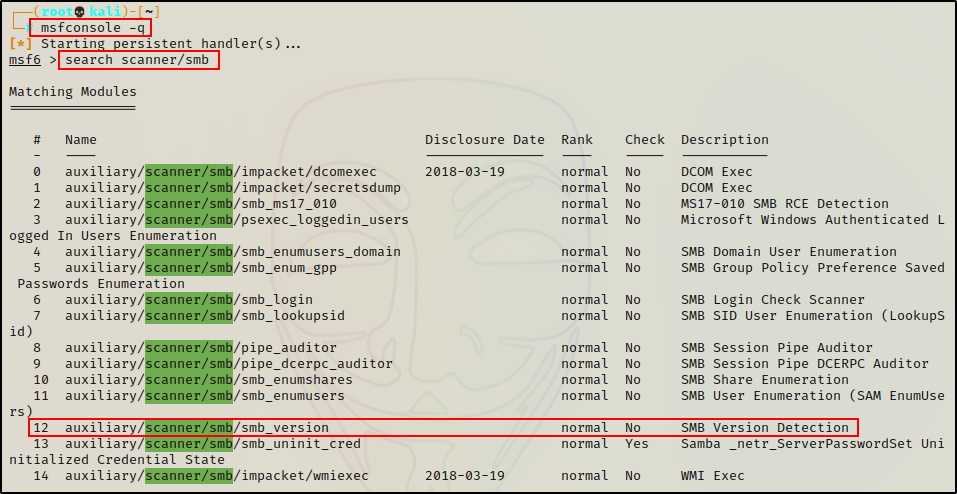Click the smb_enum_gpp module path
The height and width of the screenshot is (494, 957).
200,268
